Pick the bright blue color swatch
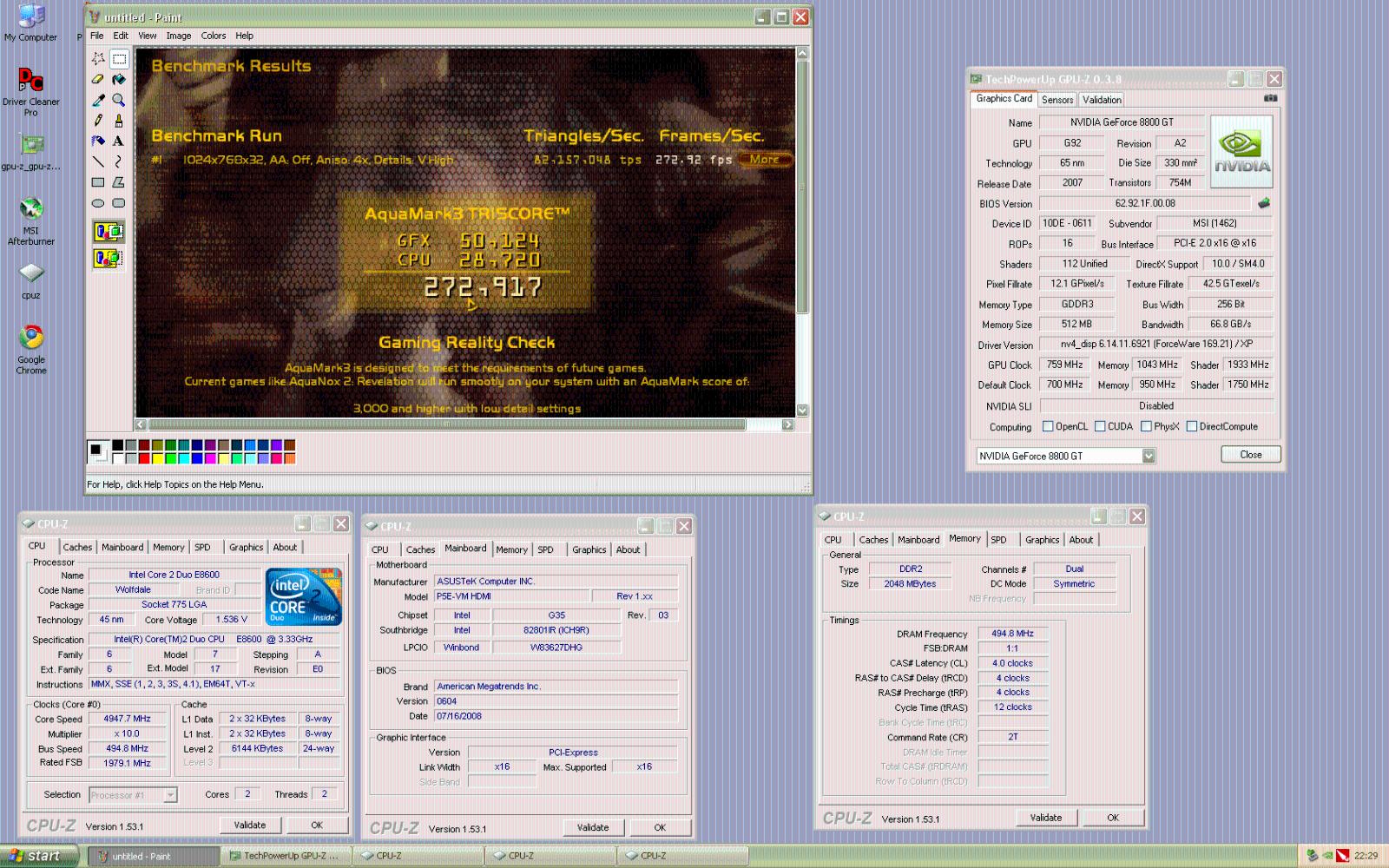 [x=198, y=458]
